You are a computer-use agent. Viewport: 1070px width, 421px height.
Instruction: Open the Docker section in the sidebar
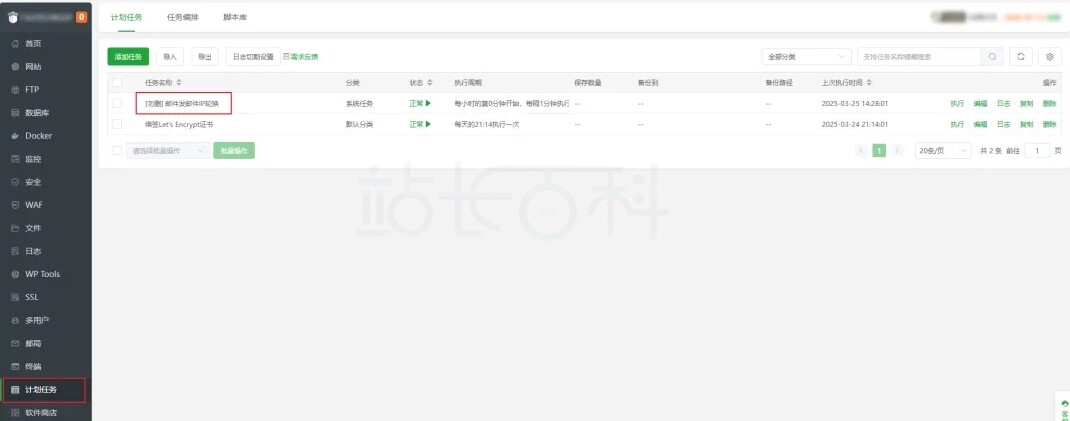38,136
